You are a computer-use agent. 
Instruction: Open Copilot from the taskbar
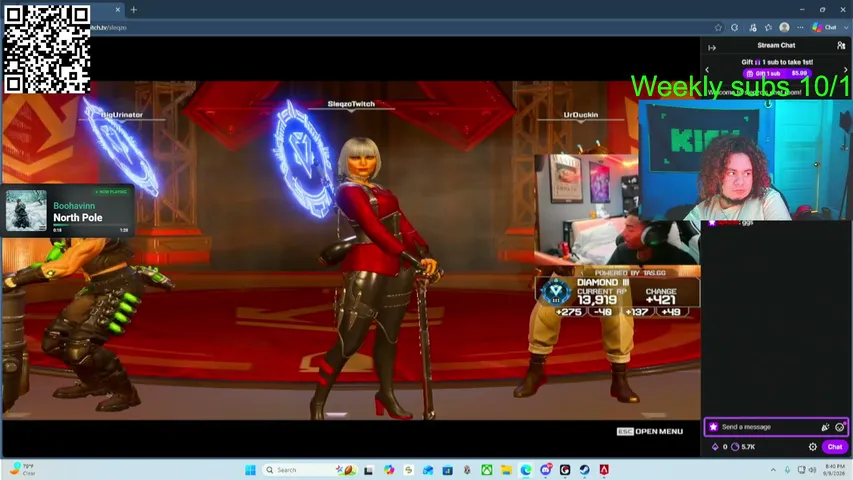click(x=388, y=470)
